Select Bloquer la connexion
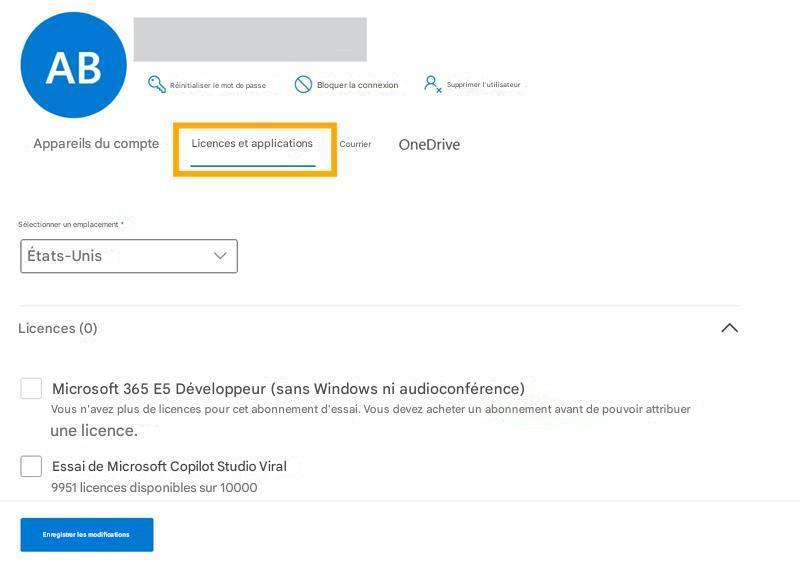 pos(358,85)
